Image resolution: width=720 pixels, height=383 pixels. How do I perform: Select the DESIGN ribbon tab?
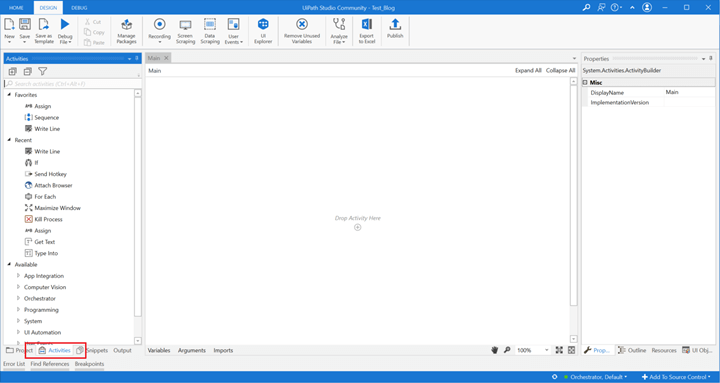[x=48, y=8]
